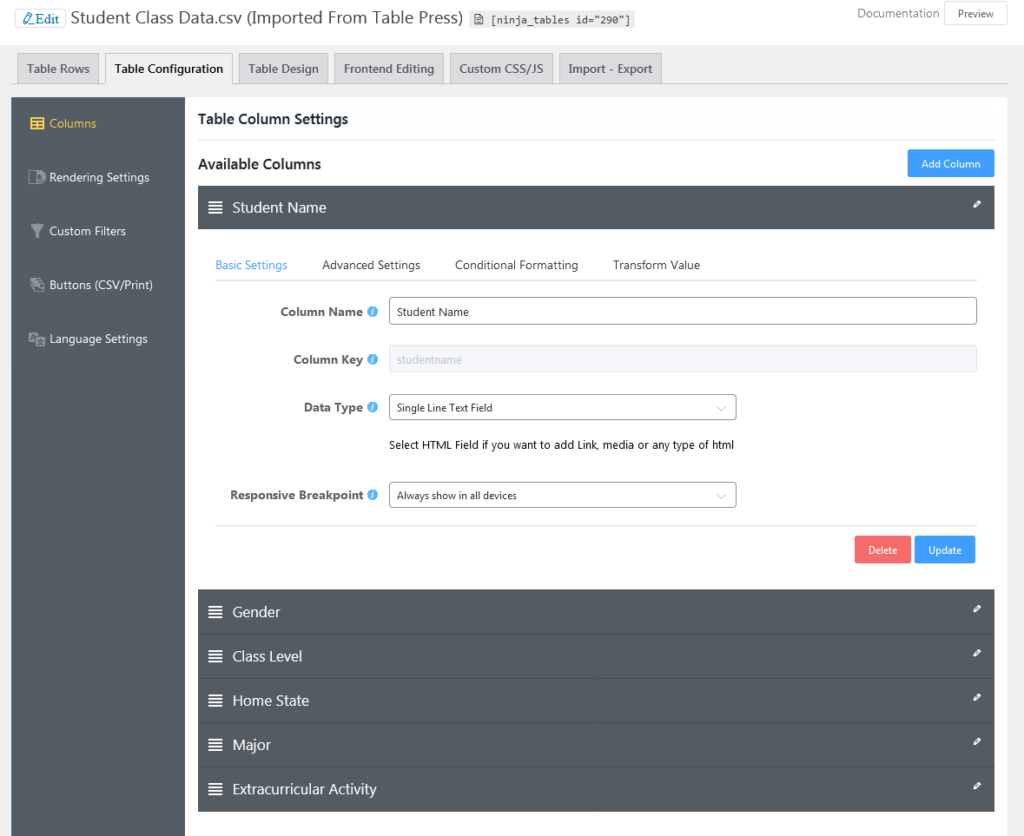Click the Add Column button
Image resolution: width=1024 pixels, height=836 pixels.
950,163
